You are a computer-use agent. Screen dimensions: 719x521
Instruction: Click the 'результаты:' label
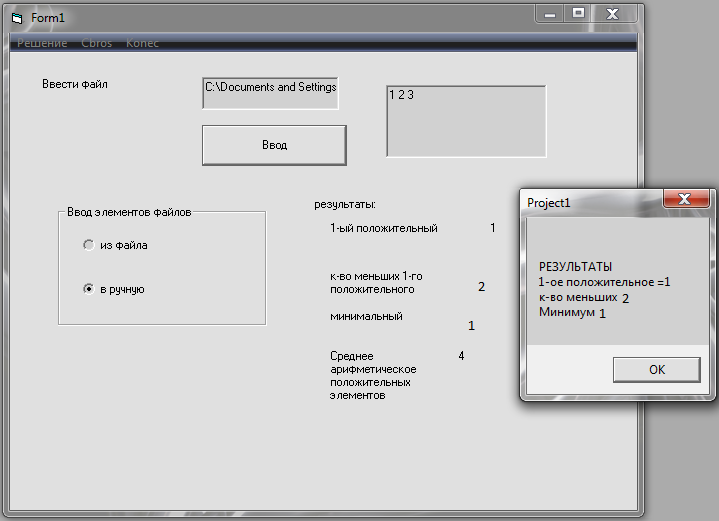[x=345, y=205]
